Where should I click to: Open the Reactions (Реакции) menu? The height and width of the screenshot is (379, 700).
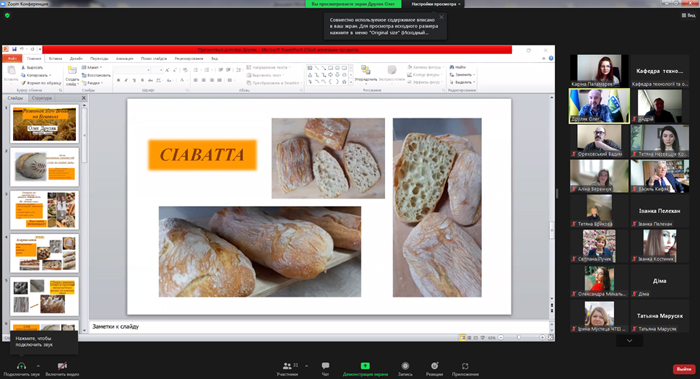(434, 369)
